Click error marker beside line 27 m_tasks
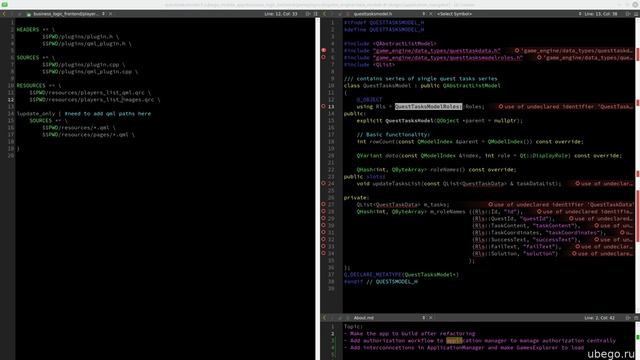Image resolution: width=640 pixels, height=360 pixels. click(x=324, y=204)
